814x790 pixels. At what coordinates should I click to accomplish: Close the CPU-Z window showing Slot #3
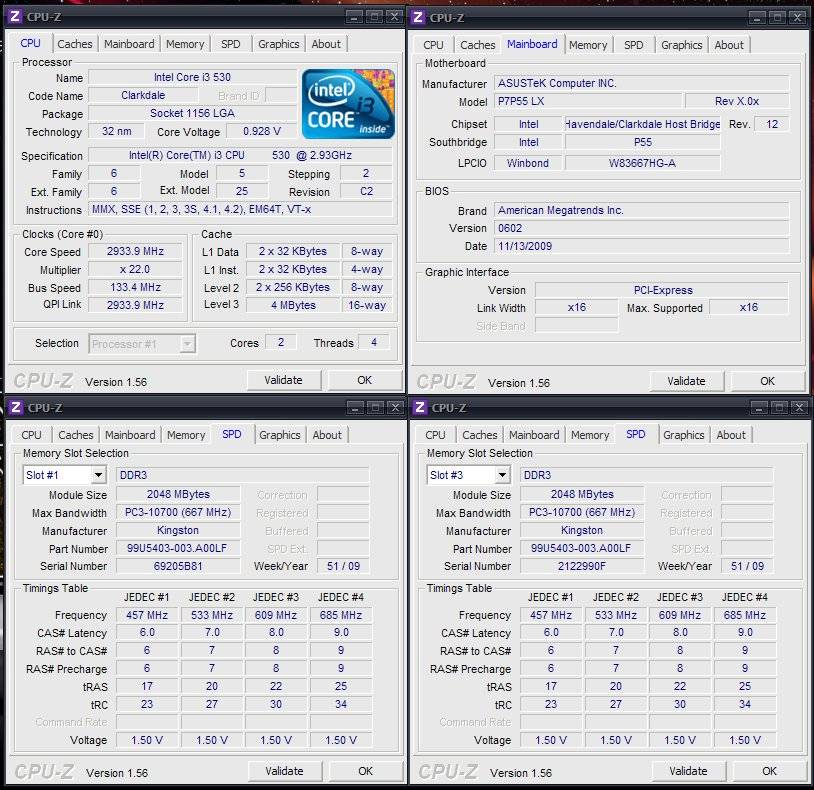point(797,407)
